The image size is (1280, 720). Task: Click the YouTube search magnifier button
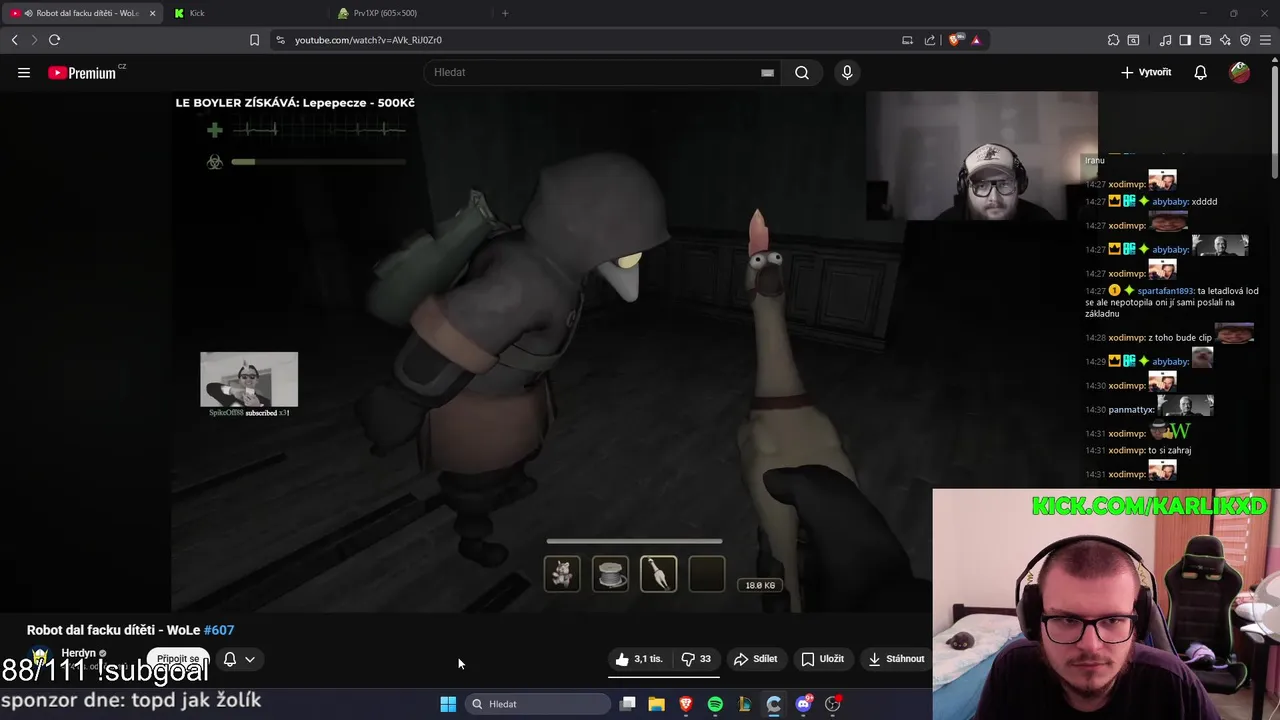coord(802,72)
